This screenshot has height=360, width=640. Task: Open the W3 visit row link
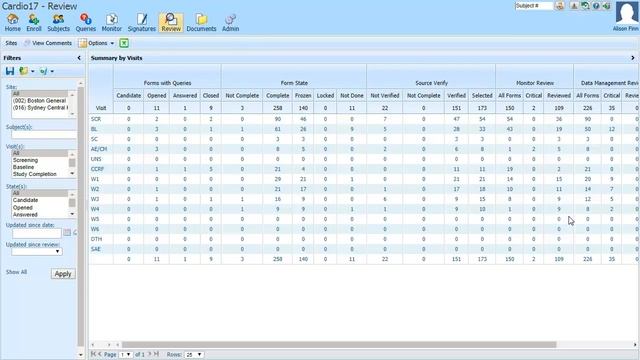click(95, 199)
